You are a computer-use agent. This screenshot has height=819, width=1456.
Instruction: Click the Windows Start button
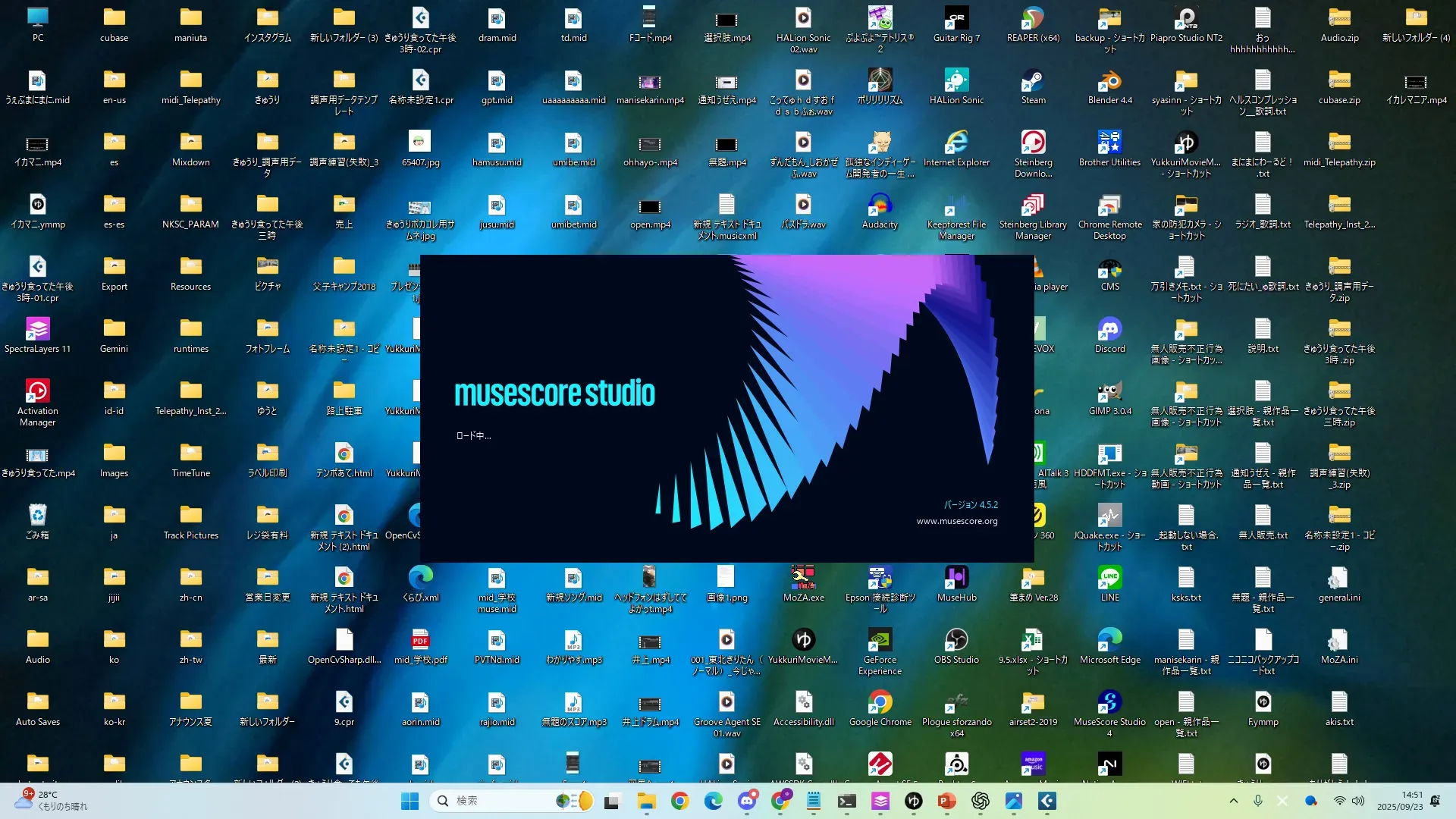click(x=409, y=801)
